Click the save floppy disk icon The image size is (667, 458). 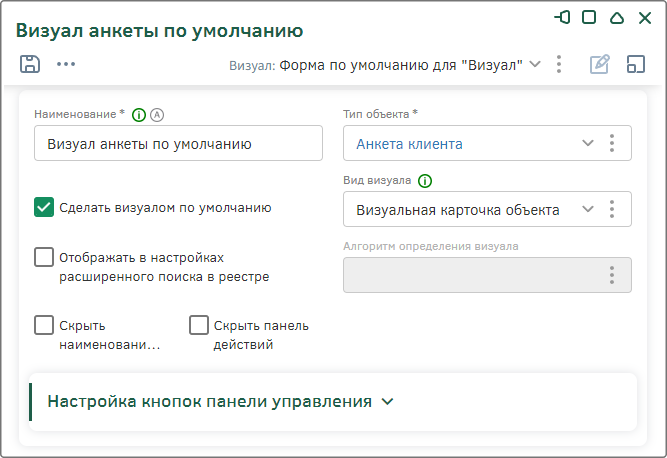pyautogui.click(x=30, y=64)
